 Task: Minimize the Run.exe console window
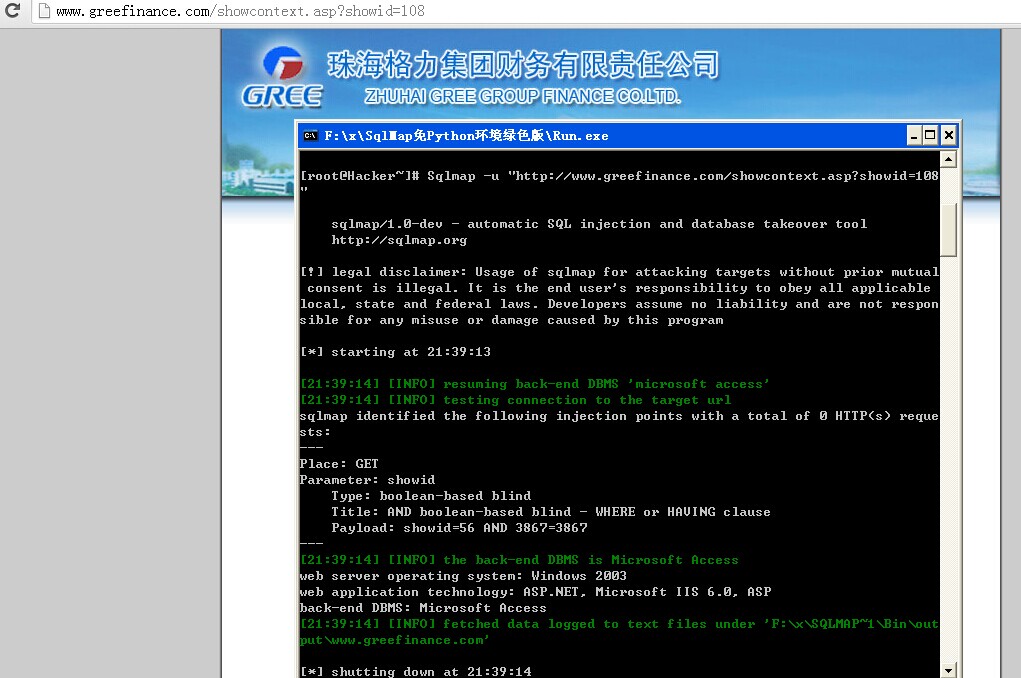tap(914, 135)
